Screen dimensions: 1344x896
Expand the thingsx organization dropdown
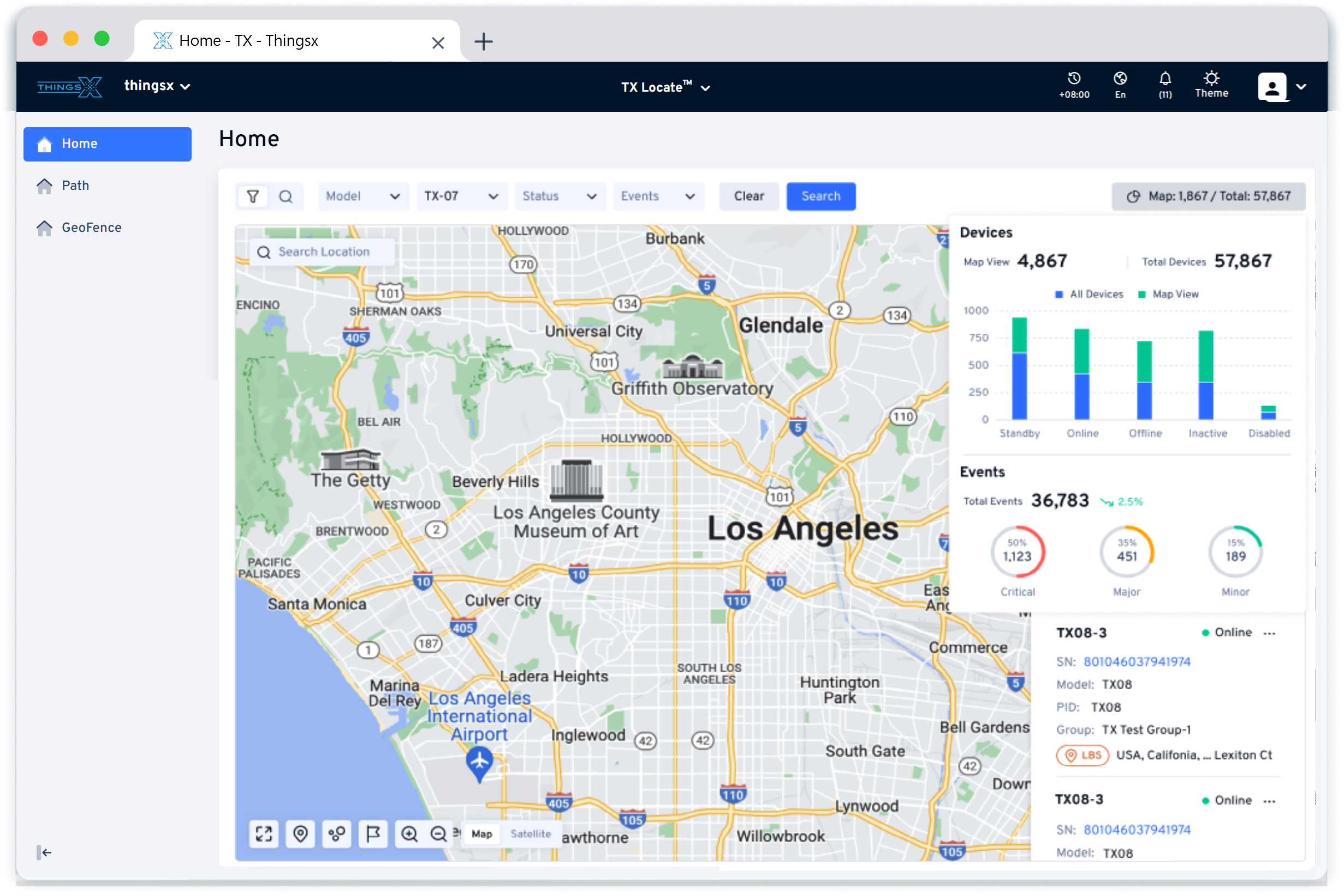(x=157, y=86)
